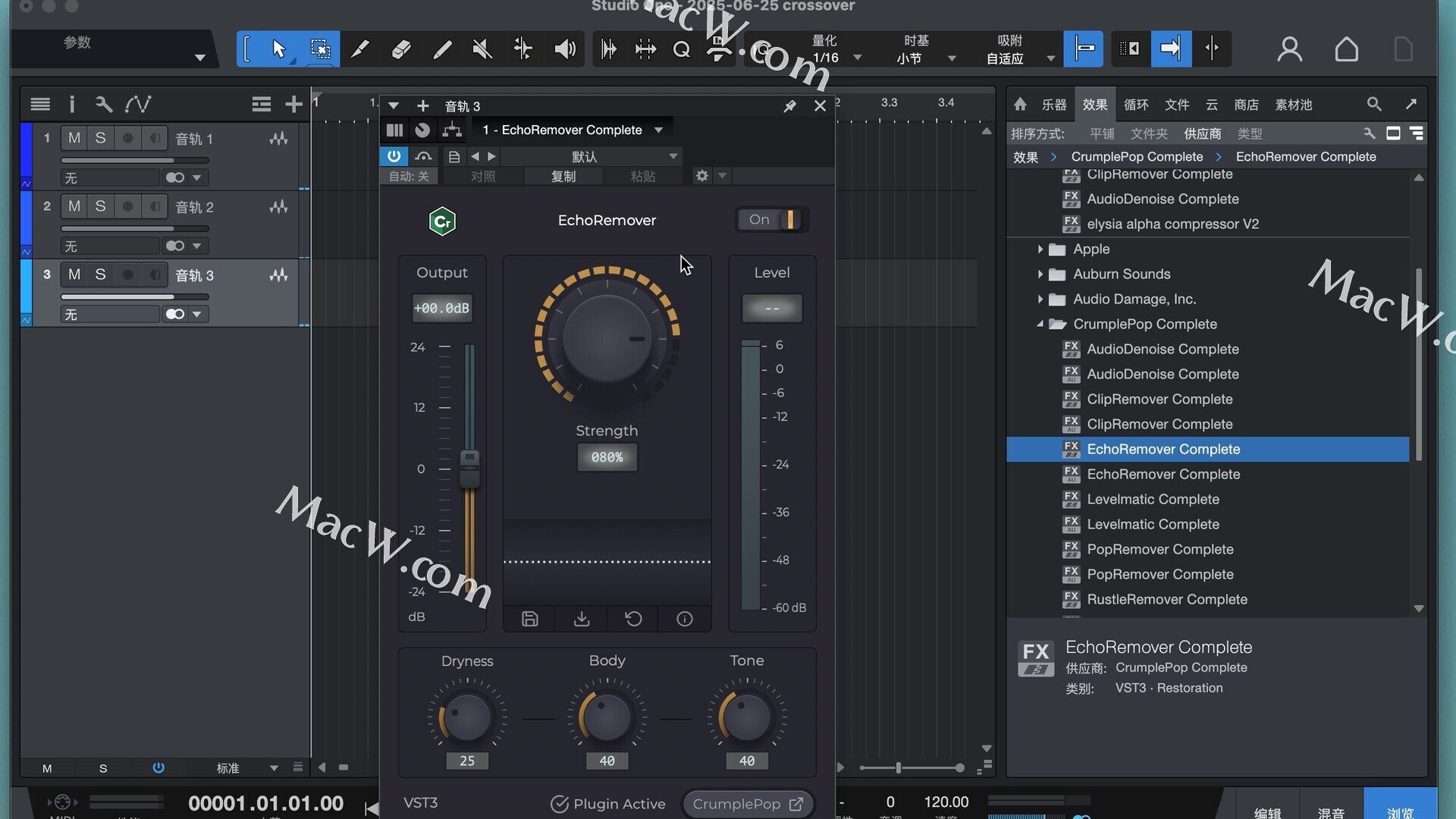Open the Start page home icon
The height and width of the screenshot is (819, 1456).
point(1346,49)
